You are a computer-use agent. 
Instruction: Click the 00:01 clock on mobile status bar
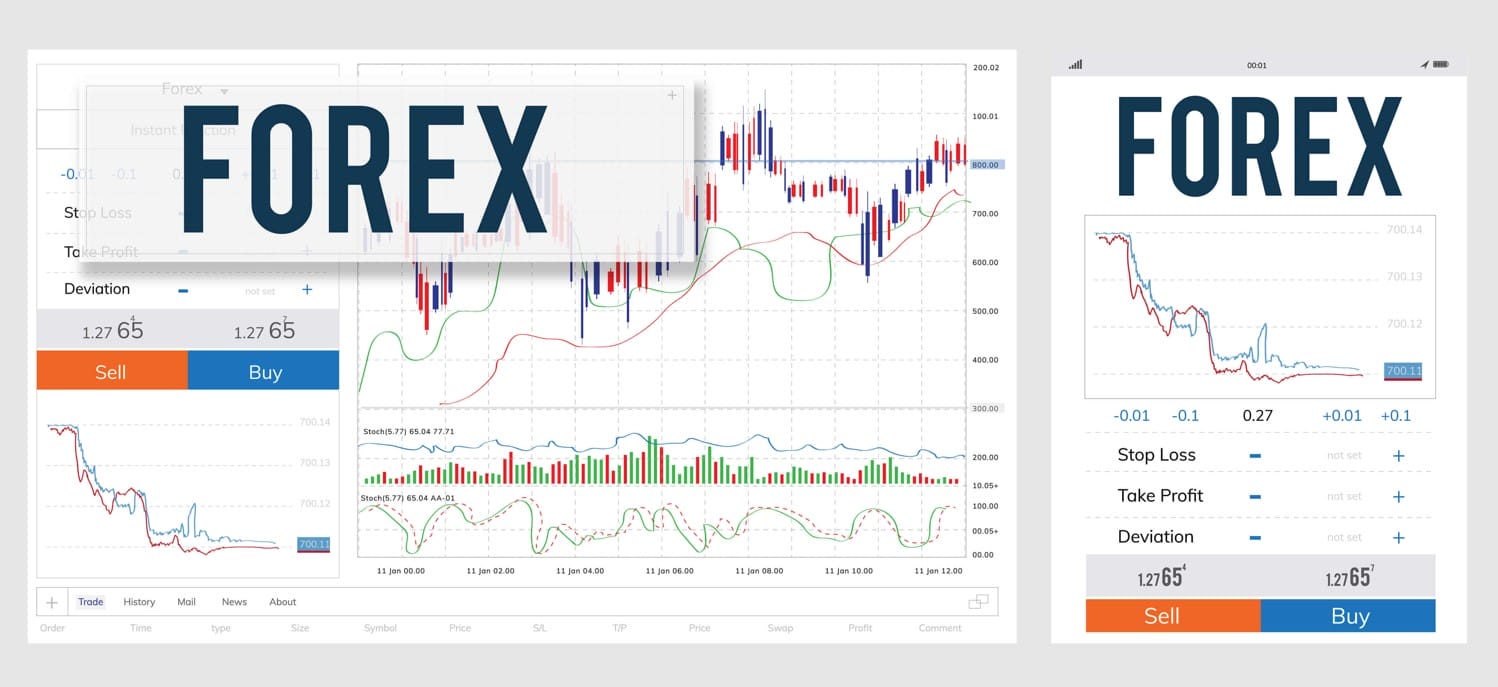pyautogui.click(x=1257, y=65)
